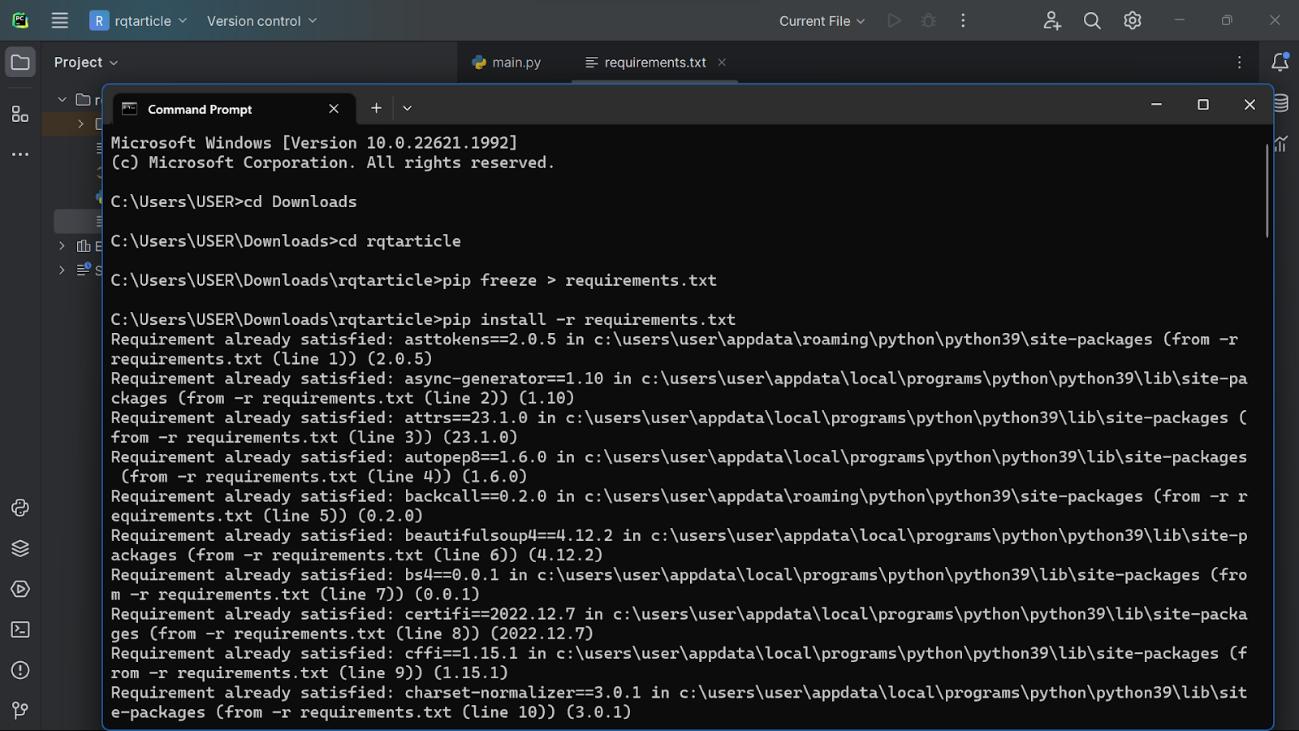Open Command Prompt new-tab profile dropdown

407,108
